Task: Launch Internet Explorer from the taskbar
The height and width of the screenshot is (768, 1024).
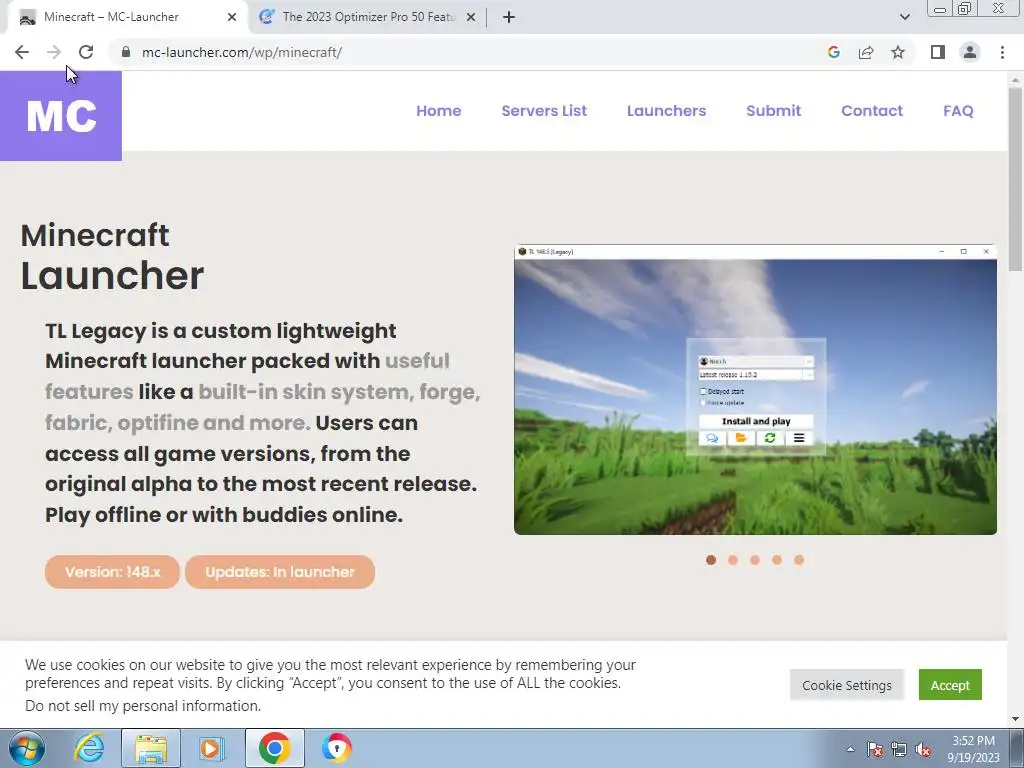Action: click(x=89, y=748)
